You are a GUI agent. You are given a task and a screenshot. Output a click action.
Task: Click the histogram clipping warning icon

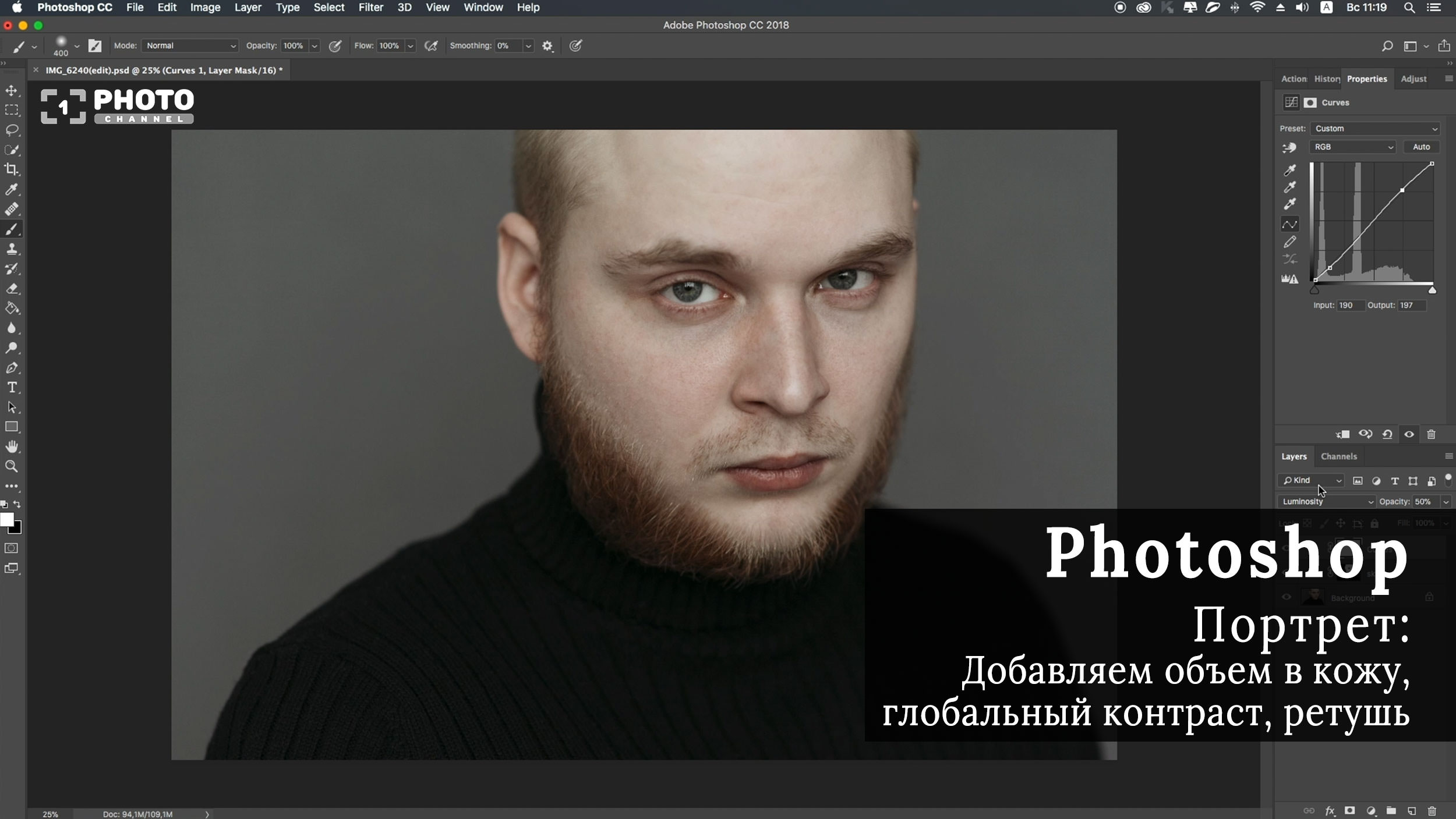click(1290, 279)
